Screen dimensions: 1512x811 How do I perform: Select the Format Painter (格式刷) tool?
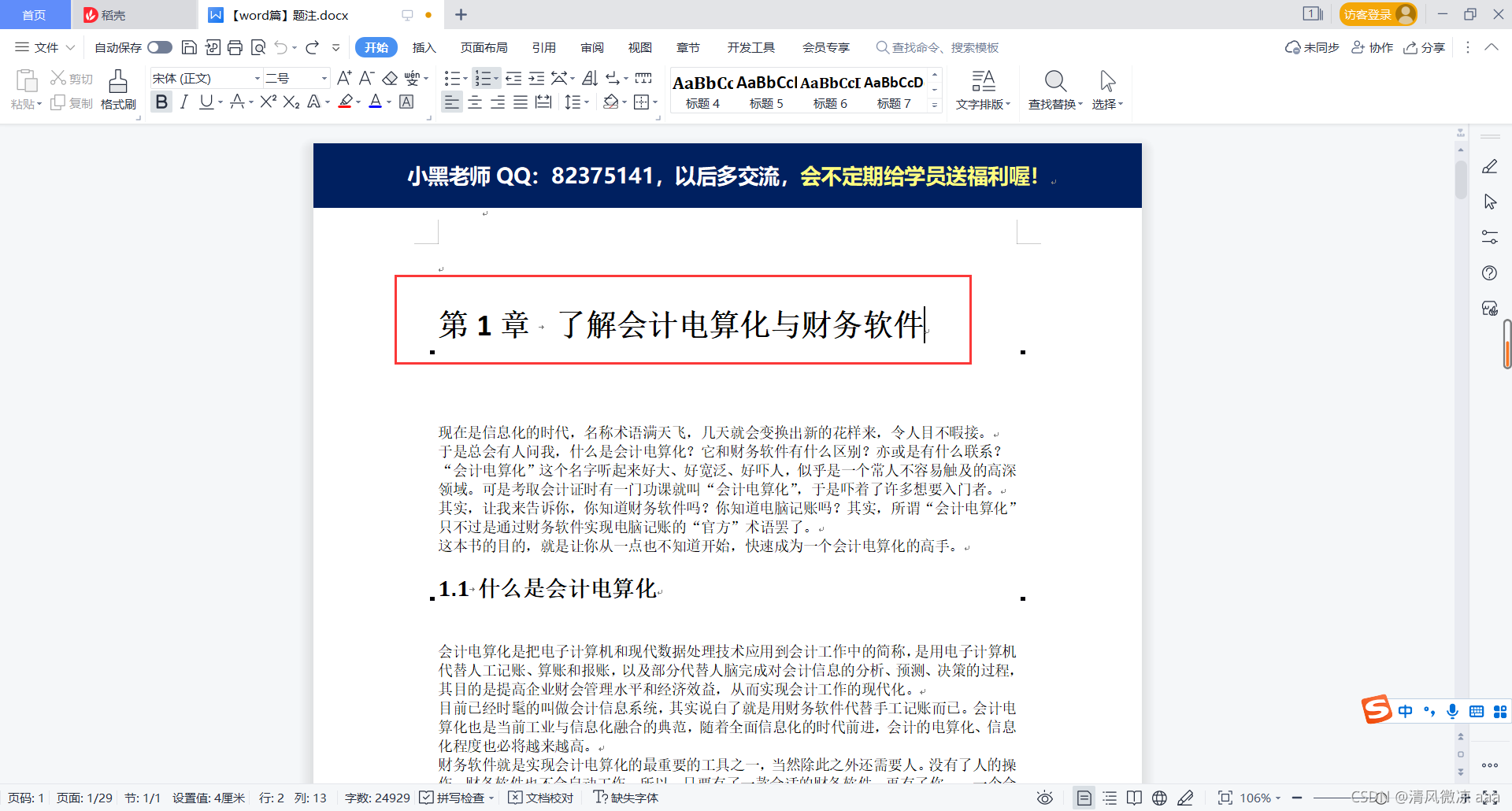tap(117, 88)
